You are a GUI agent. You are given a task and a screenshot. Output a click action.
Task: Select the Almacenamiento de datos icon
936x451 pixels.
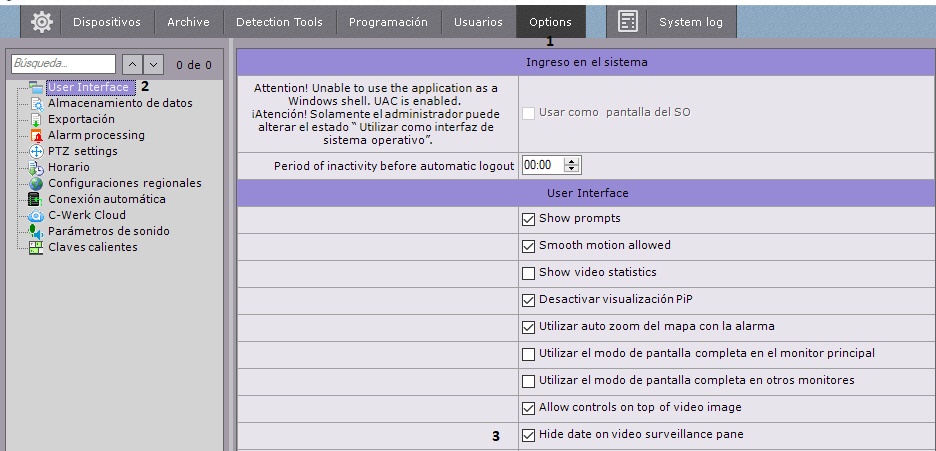click(37, 103)
